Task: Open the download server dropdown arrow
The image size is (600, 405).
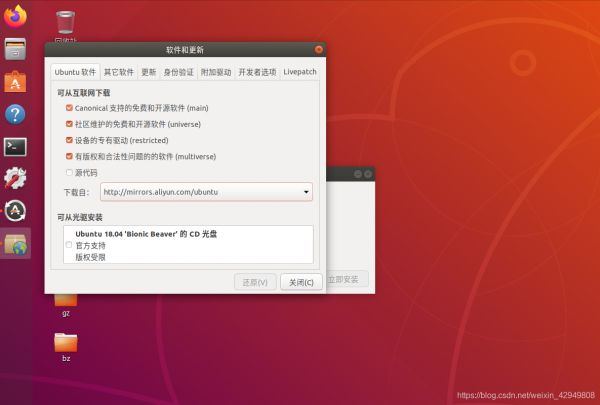Action: click(306, 192)
